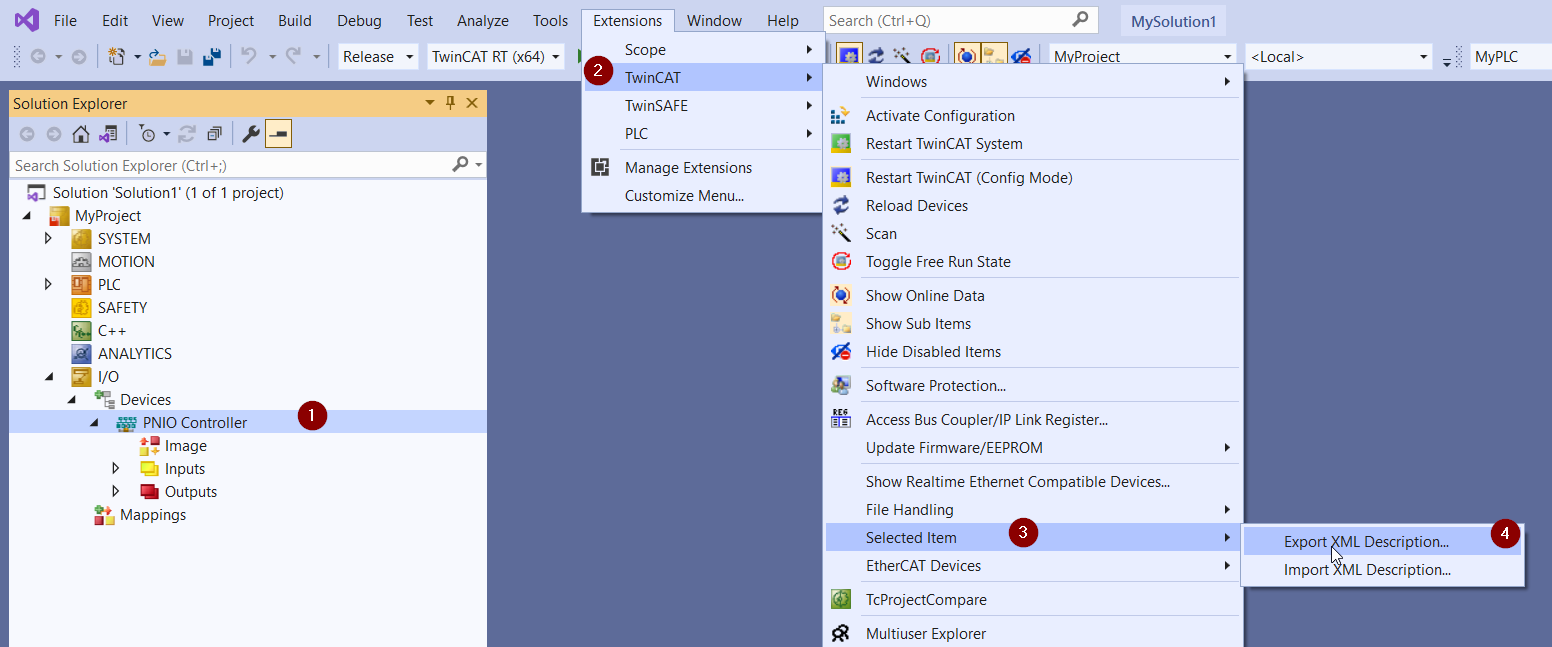The width and height of the screenshot is (1552, 647).
Task: Open Solution Explorer home view icon
Action: 82,133
